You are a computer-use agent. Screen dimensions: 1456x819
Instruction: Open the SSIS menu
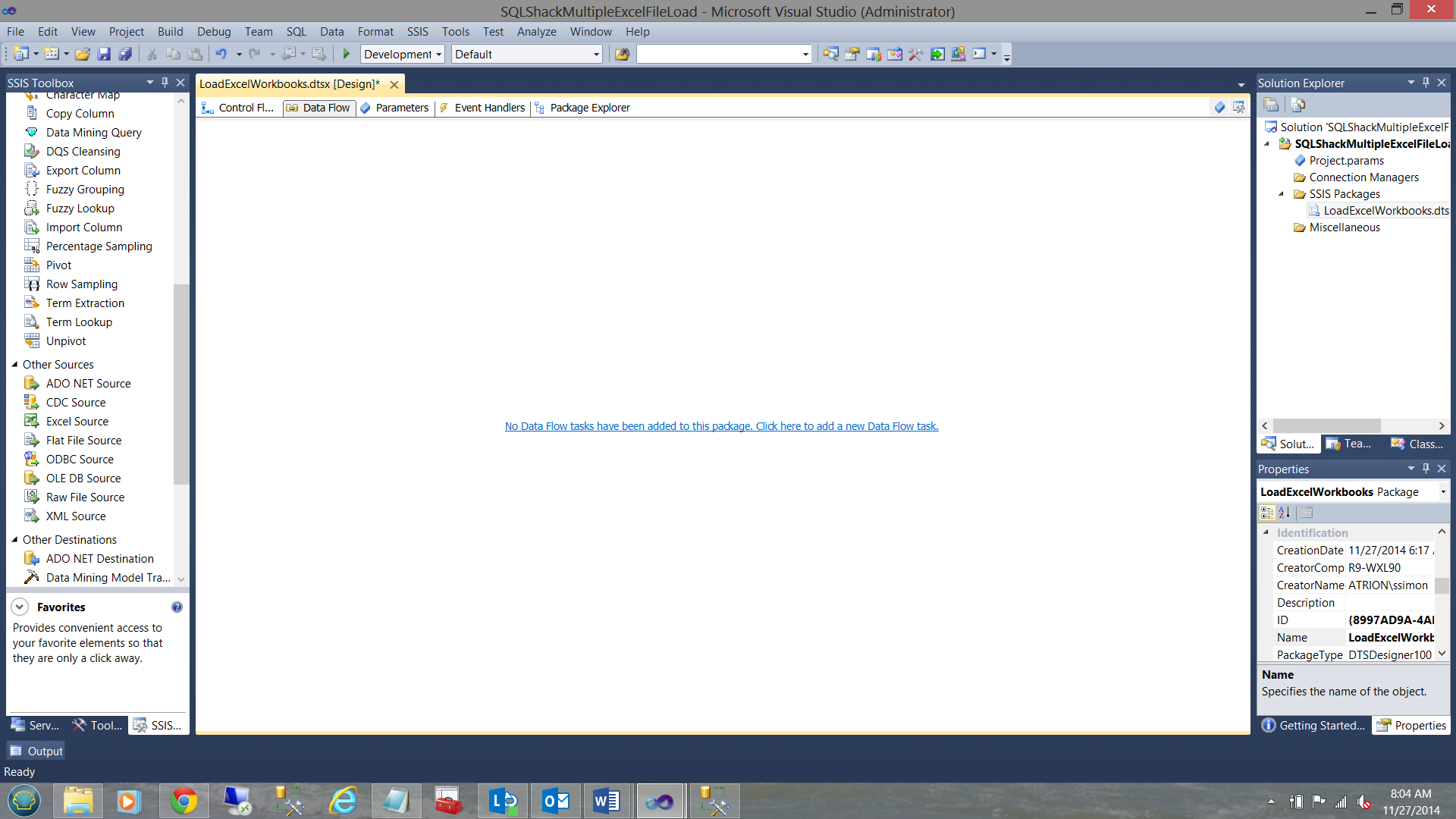click(x=417, y=31)
